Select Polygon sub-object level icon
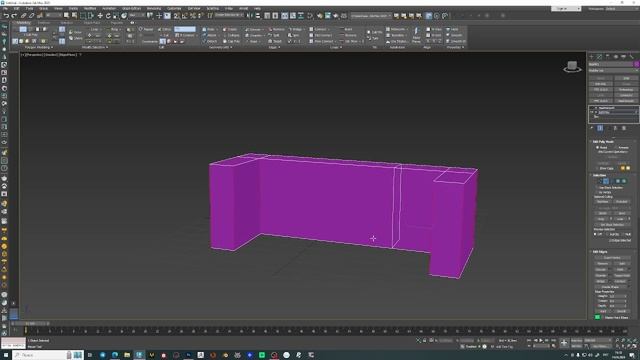Screen dimensions: 640x360 coord(618,181)
